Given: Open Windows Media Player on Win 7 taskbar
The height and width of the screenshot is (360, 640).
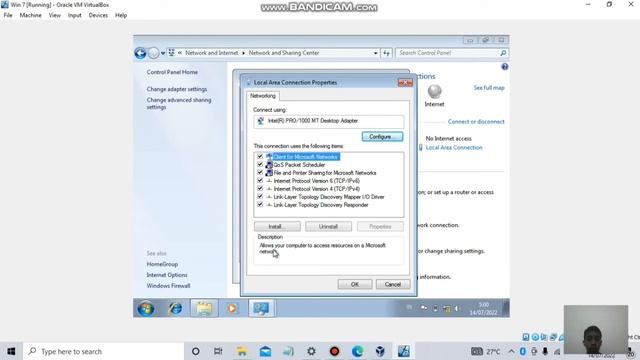Looking at the screenshot, I should [x=232, y=308].
